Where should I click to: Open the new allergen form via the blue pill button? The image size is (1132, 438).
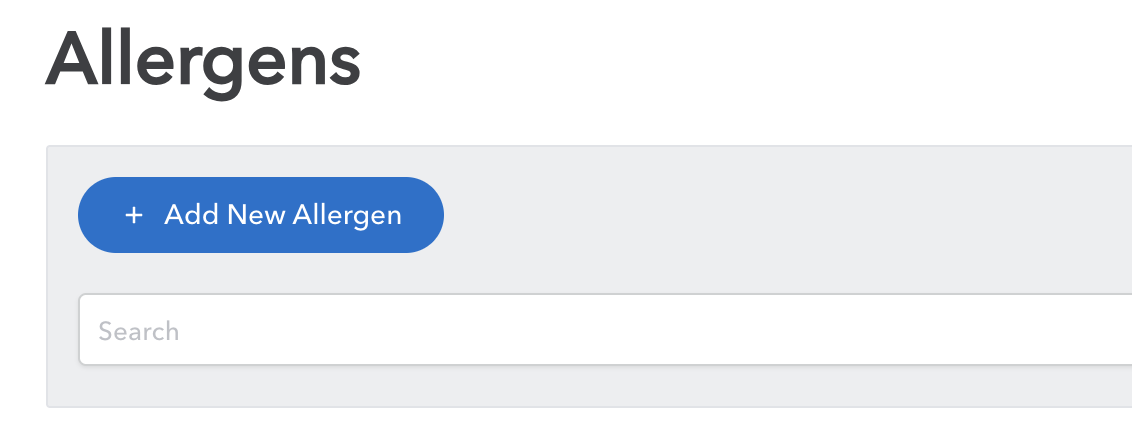(261, 215)
